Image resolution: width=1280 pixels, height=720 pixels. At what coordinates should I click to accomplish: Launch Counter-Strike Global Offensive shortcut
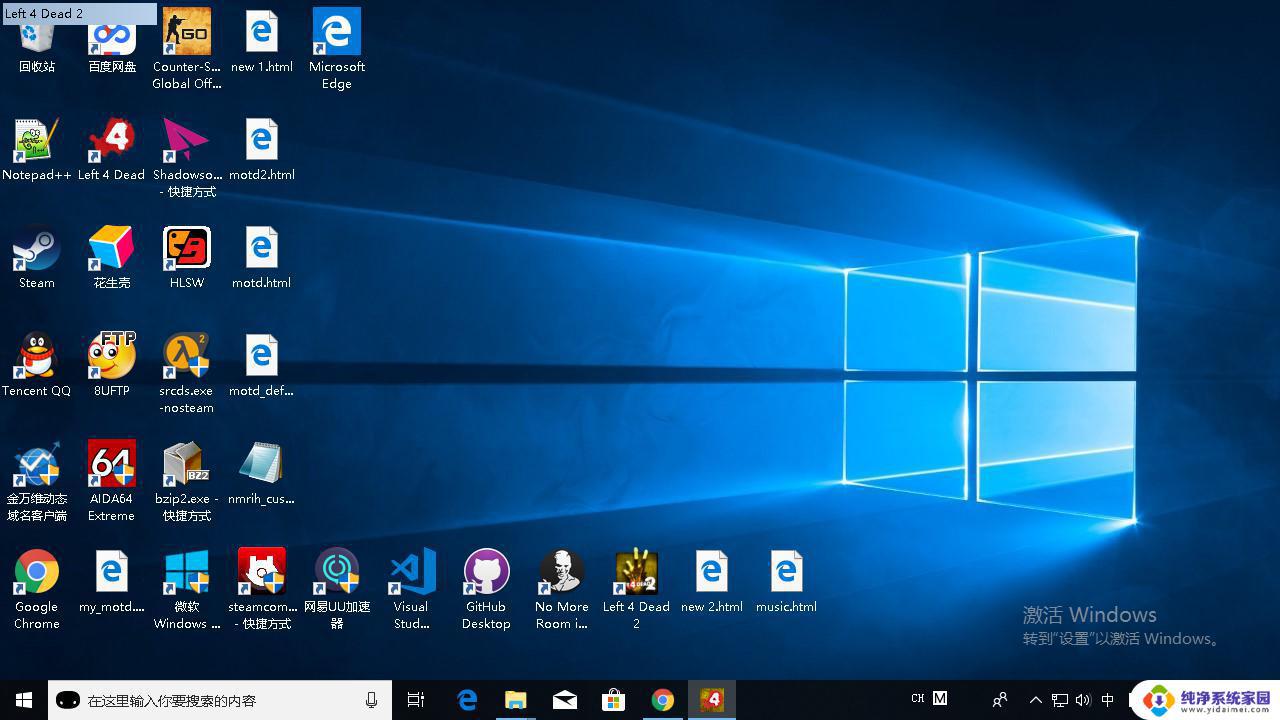[x=187, y=48]
